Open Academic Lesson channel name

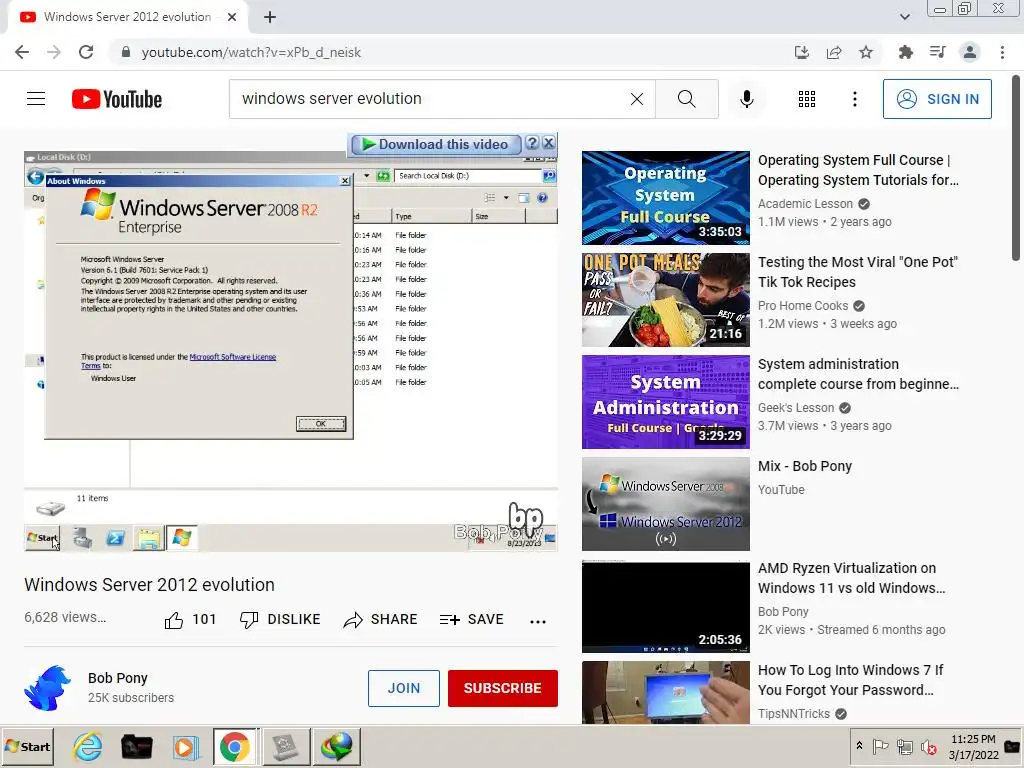click(x=805, y=204)
